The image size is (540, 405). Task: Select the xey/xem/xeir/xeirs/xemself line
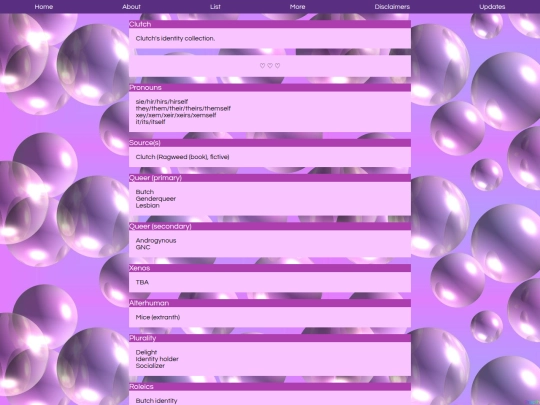click(x=176, y=115)
